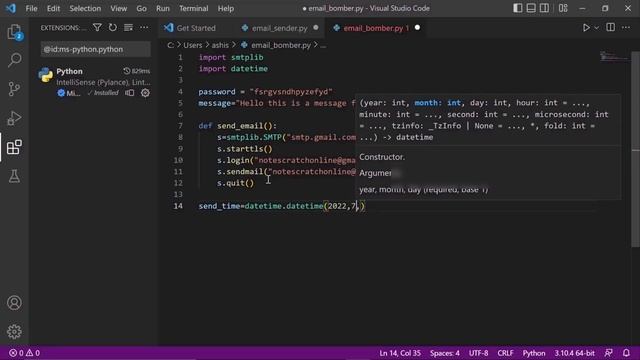Screen dimensions: 640x360
Task: Split the editor to the right
Action: (611, 27)
